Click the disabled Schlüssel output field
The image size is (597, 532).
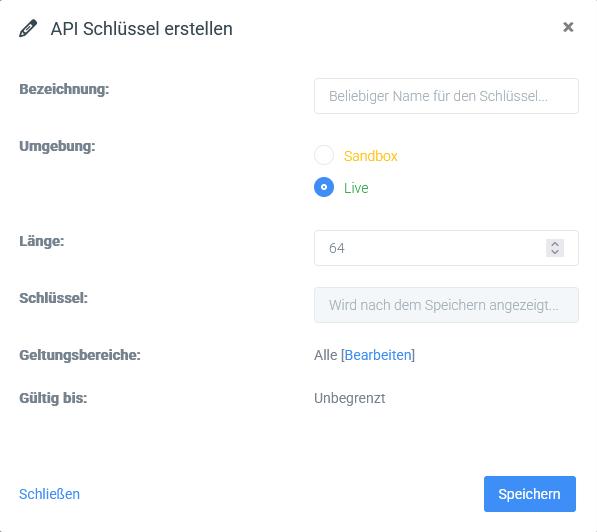(446, 305)
